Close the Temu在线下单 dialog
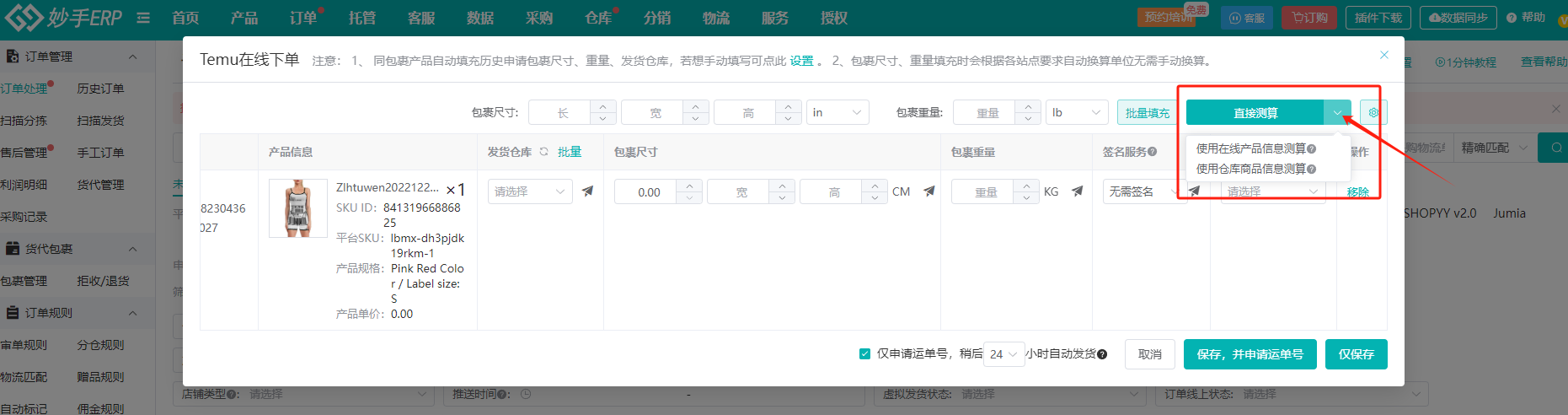1568x415 pixels. pyautogui.click(x=1383, y=55)
